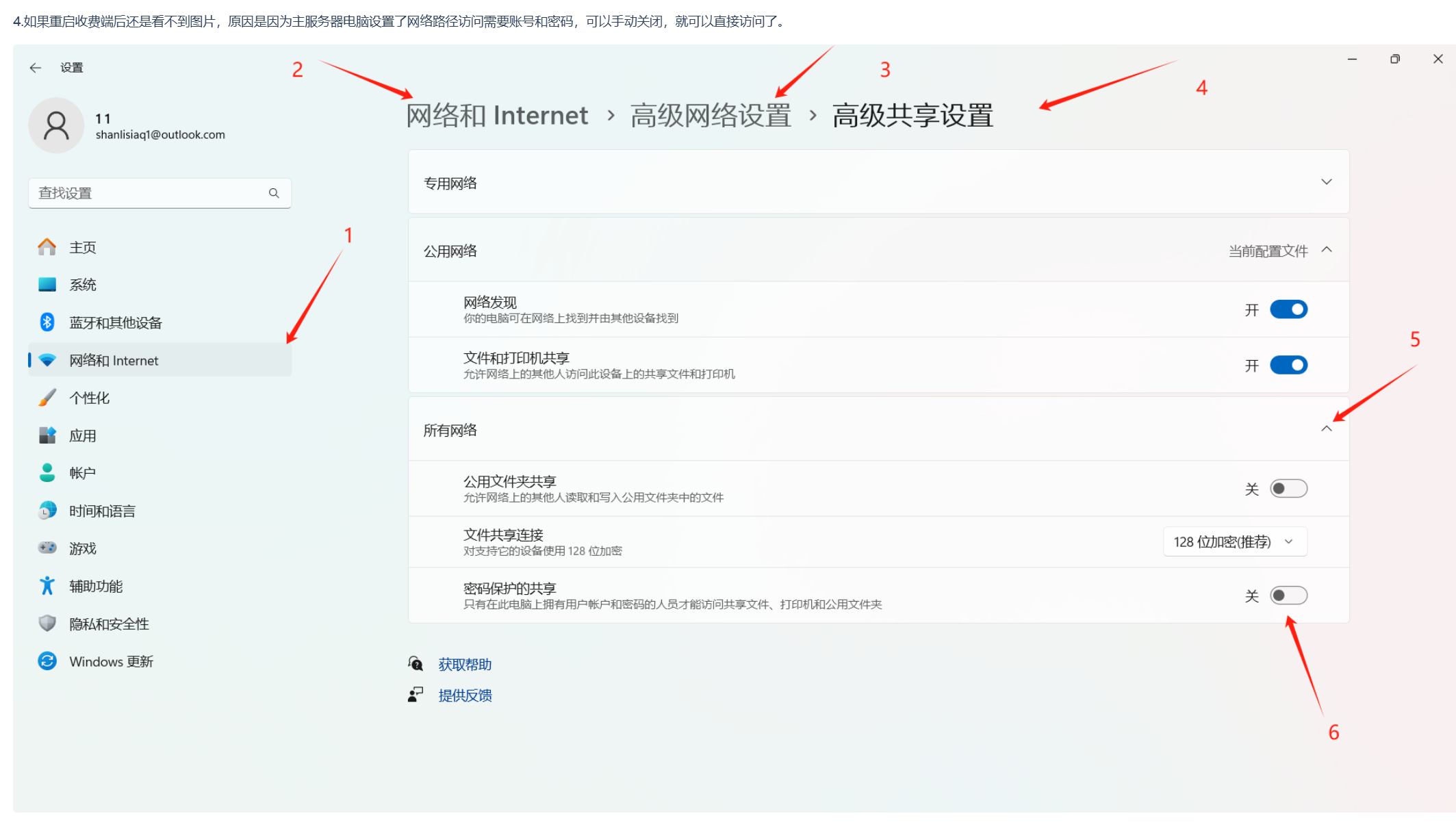Open the 128 位加密(推荐) dropdown
The image size is (1456, 831).
point(1235,542)
